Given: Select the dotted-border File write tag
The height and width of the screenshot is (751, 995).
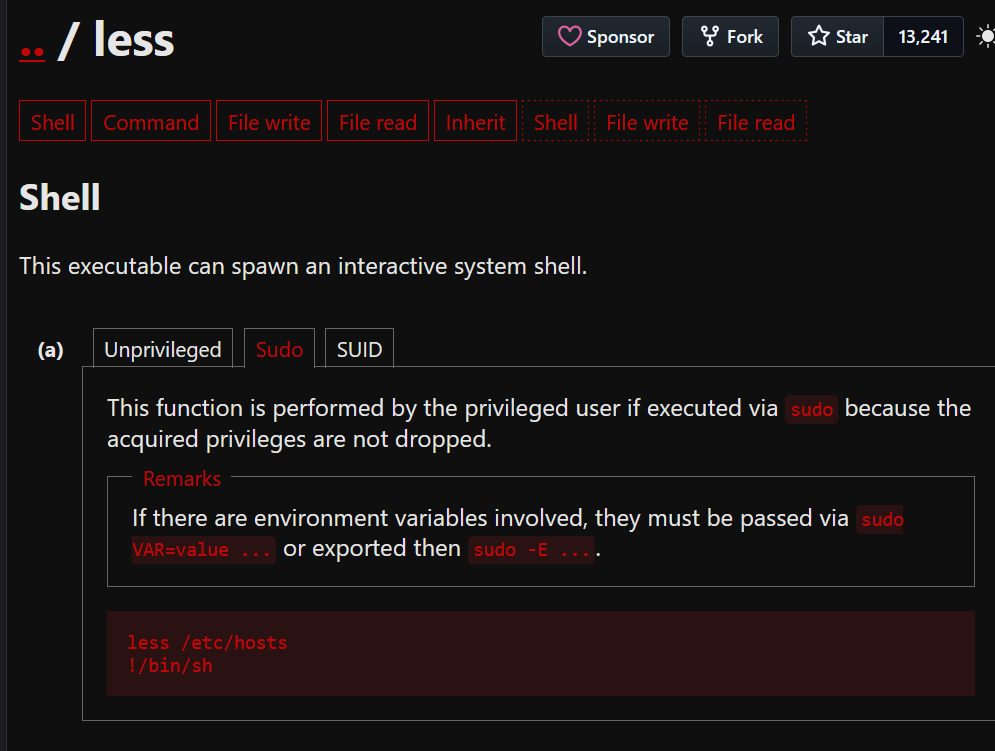Looking at the screenshot, I should tap(647, 121).
